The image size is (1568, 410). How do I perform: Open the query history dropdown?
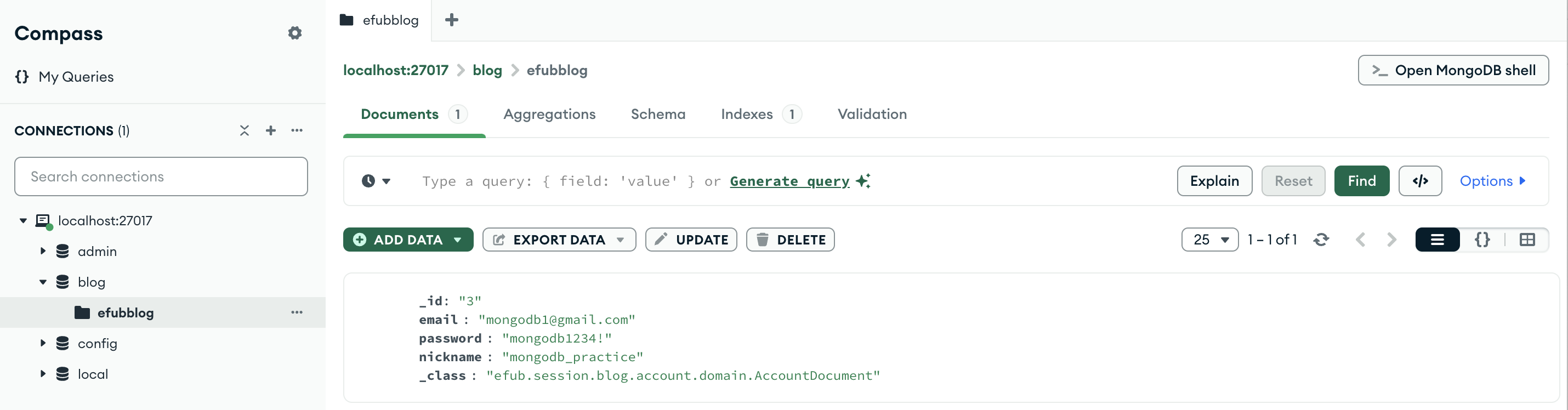(376, 181)
